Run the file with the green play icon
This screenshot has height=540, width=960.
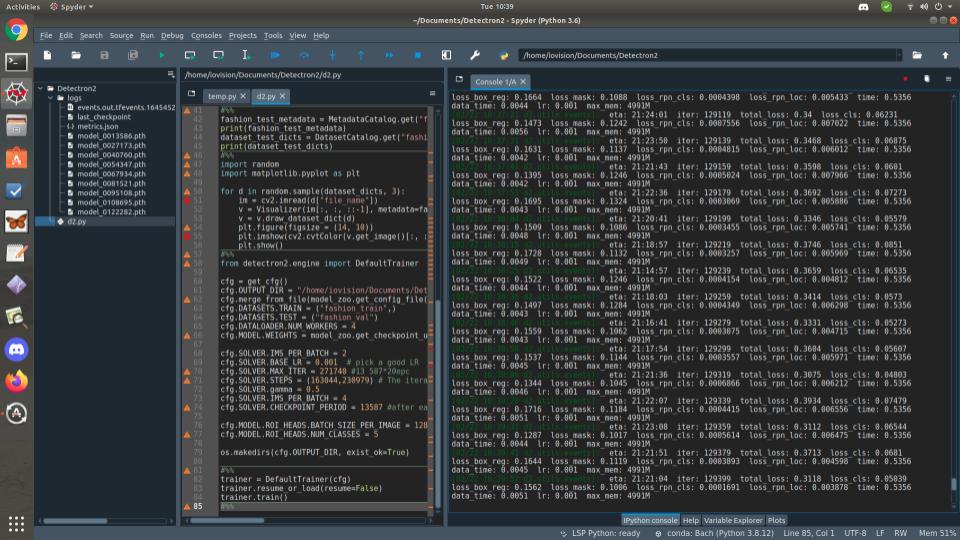(x=162, y=55)
